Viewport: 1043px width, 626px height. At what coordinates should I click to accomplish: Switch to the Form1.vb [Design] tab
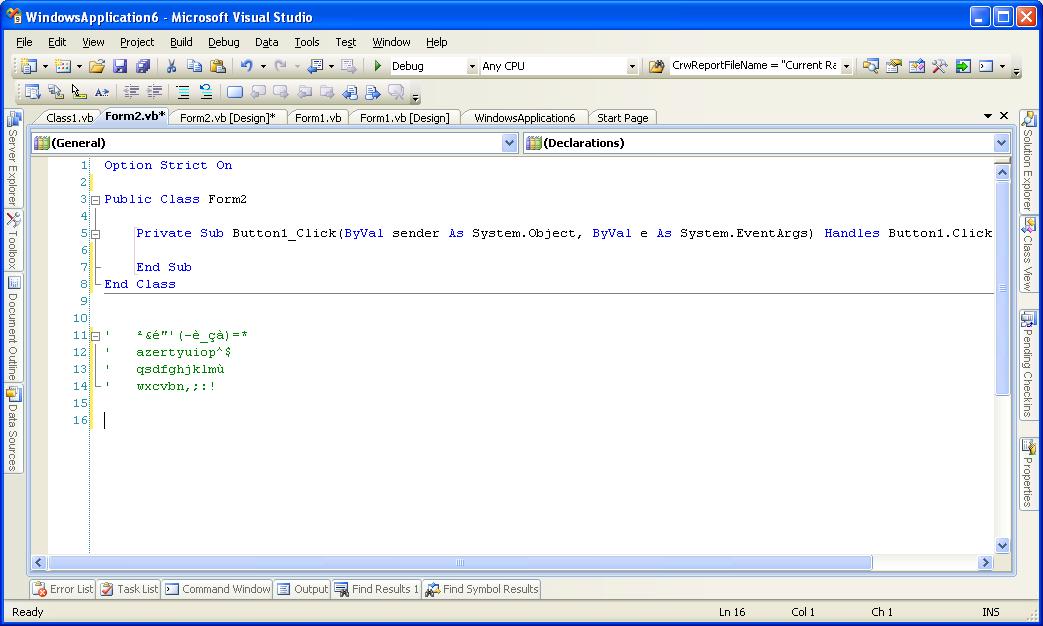(x=404, y=118)
